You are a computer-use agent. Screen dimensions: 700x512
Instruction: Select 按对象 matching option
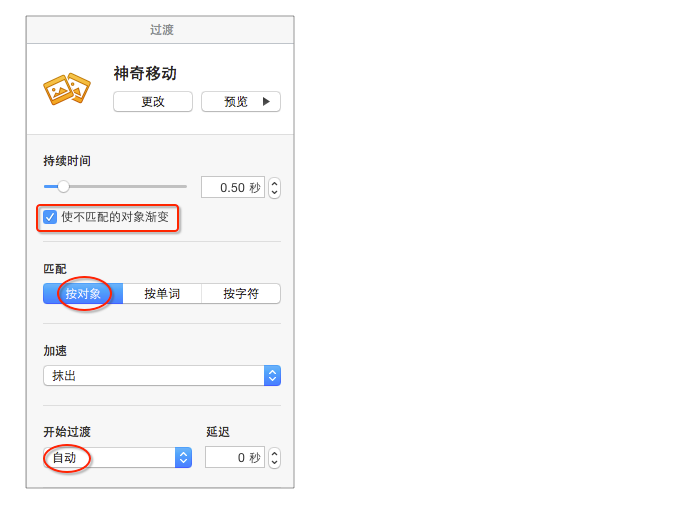[x=83, y=294]
